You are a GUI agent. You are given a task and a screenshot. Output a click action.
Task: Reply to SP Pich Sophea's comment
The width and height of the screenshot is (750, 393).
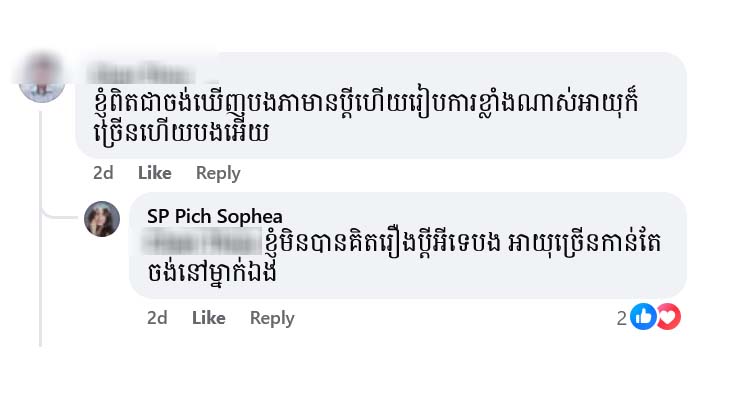[272, 318]
